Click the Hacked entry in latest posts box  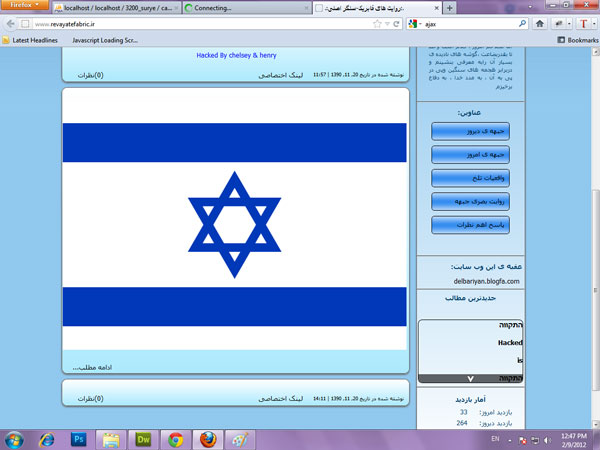(x=510, y=342)
